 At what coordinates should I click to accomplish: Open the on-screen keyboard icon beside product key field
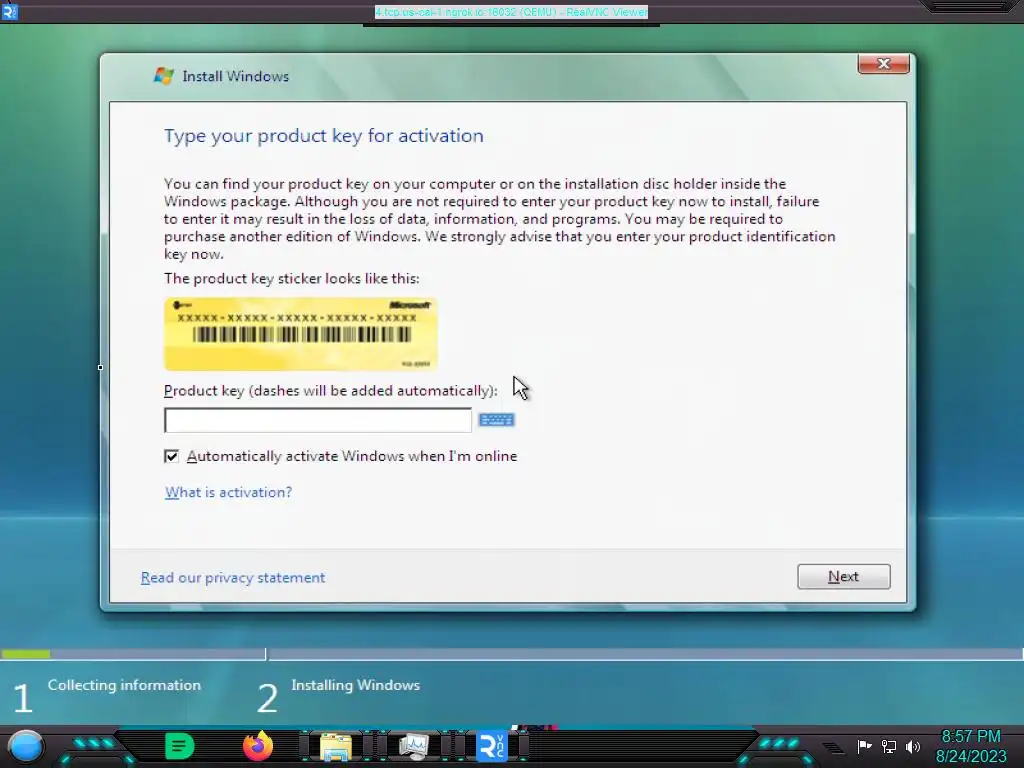tap(496, 420)
